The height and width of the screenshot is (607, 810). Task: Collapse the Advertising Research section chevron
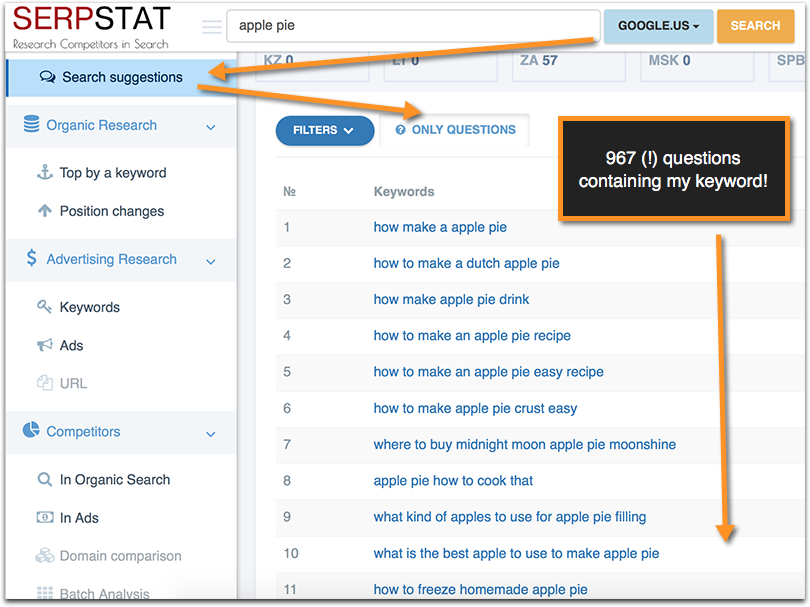tap(211, 261)
